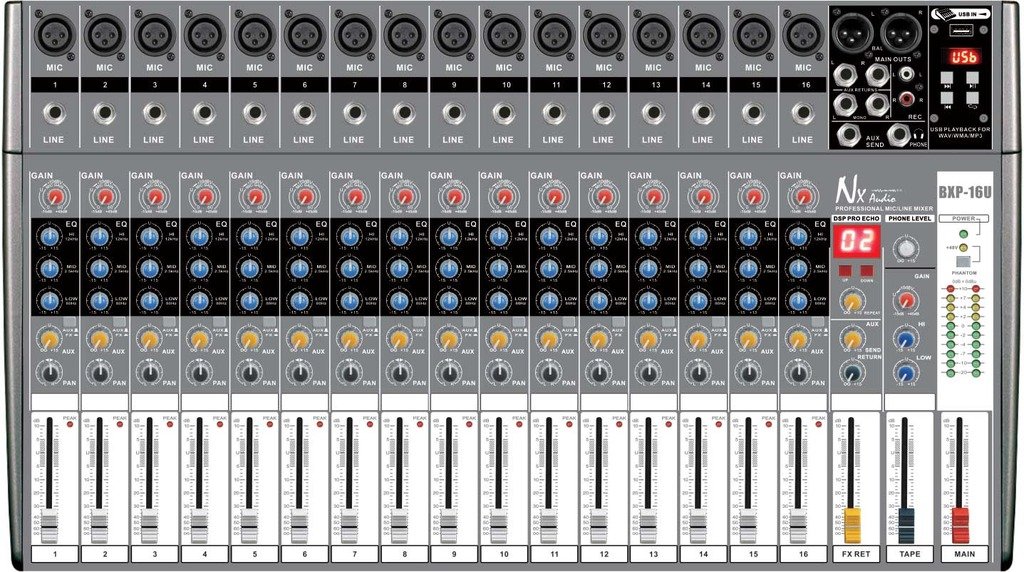Click the AUX SEND output jack
This screenshot has width=1024, height=572.
(848, 134)
